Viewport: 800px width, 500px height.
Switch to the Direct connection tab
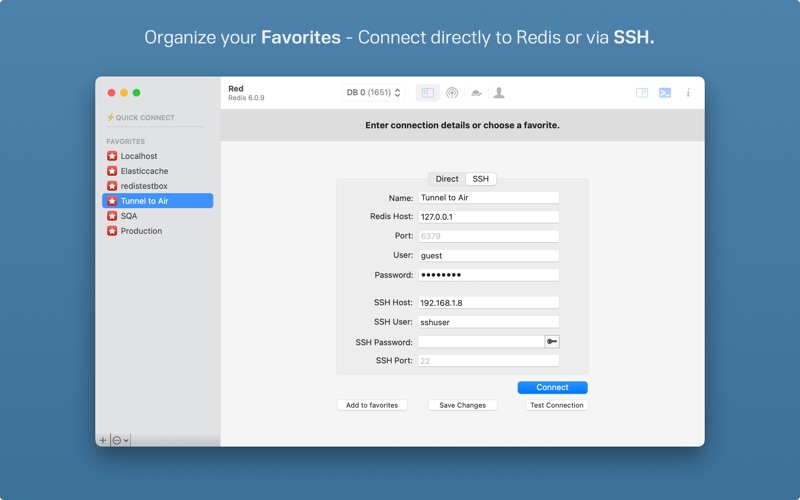point(447,179)
